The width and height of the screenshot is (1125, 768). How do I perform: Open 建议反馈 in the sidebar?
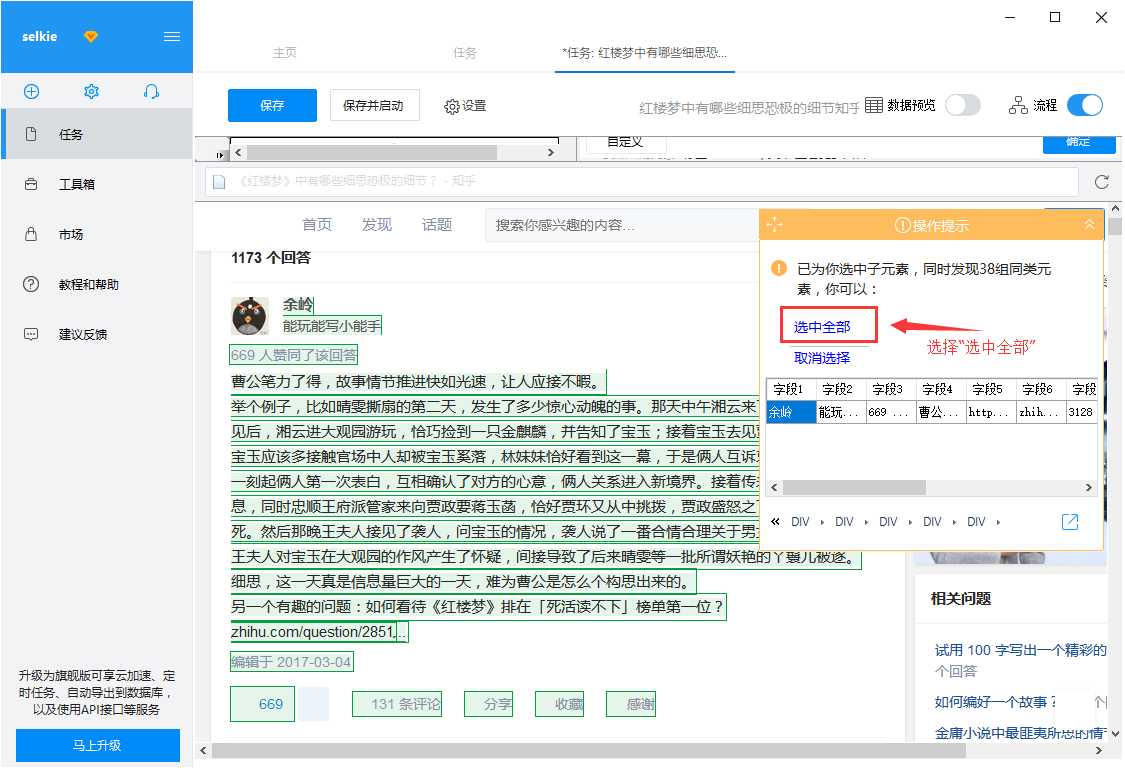click(x=97, y=334)
